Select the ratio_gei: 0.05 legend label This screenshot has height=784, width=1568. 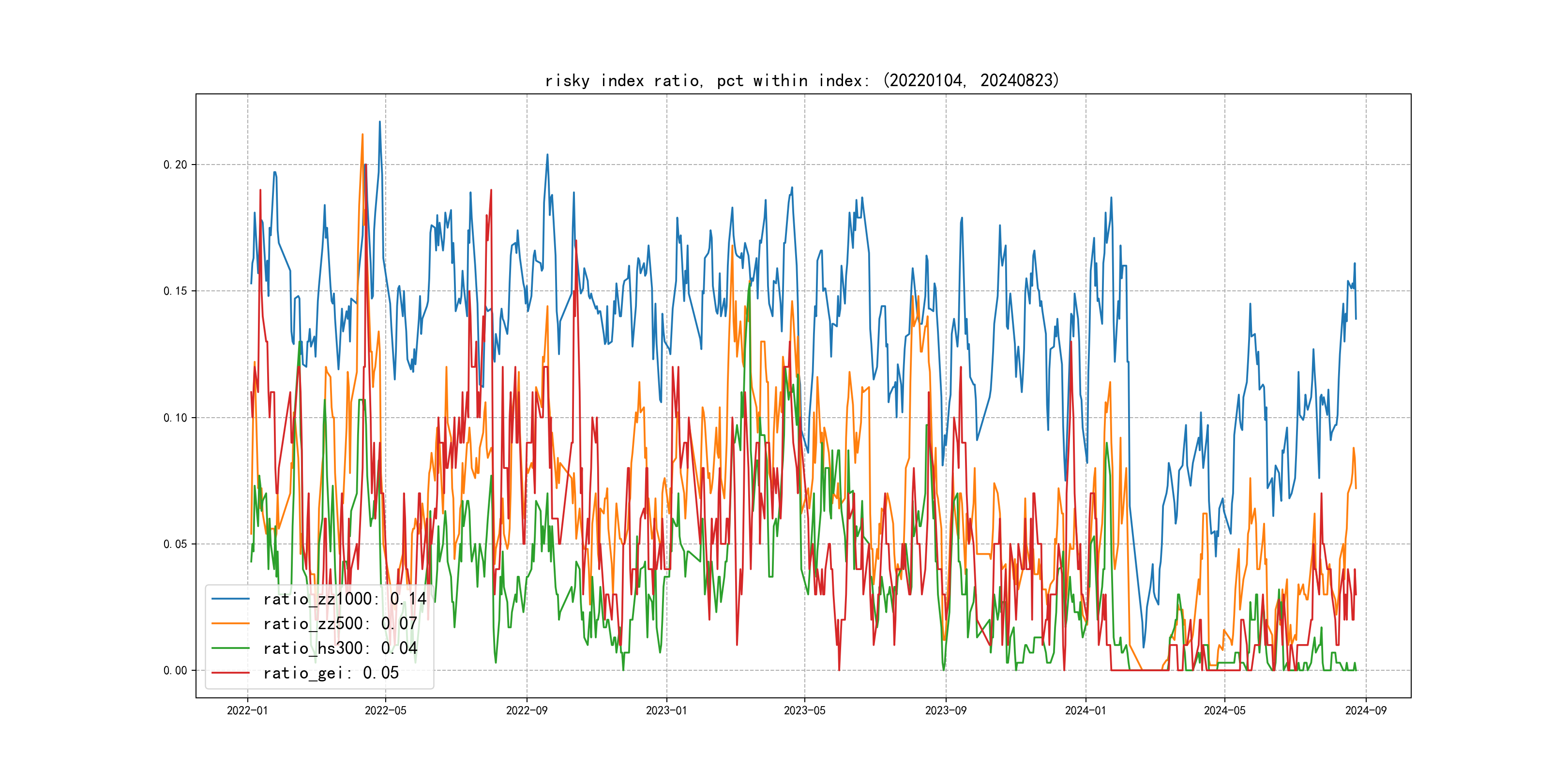click(x=331, y=673)
